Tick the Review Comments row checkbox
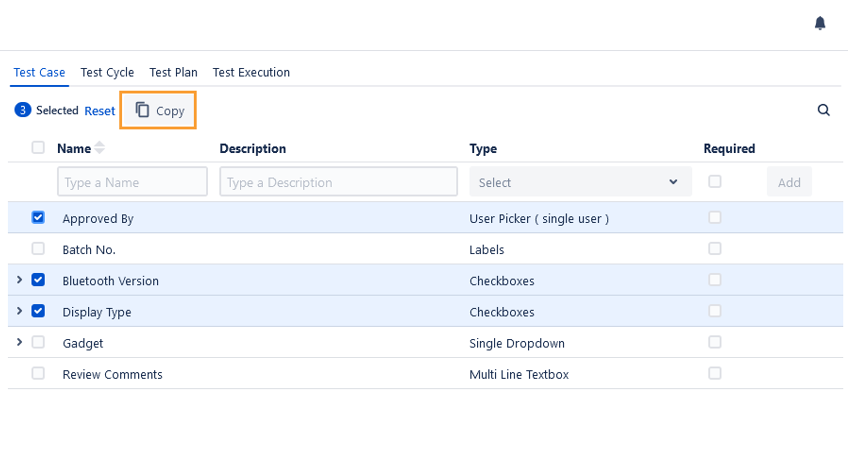Screen dimensions: 848x460 click(38, 373)
